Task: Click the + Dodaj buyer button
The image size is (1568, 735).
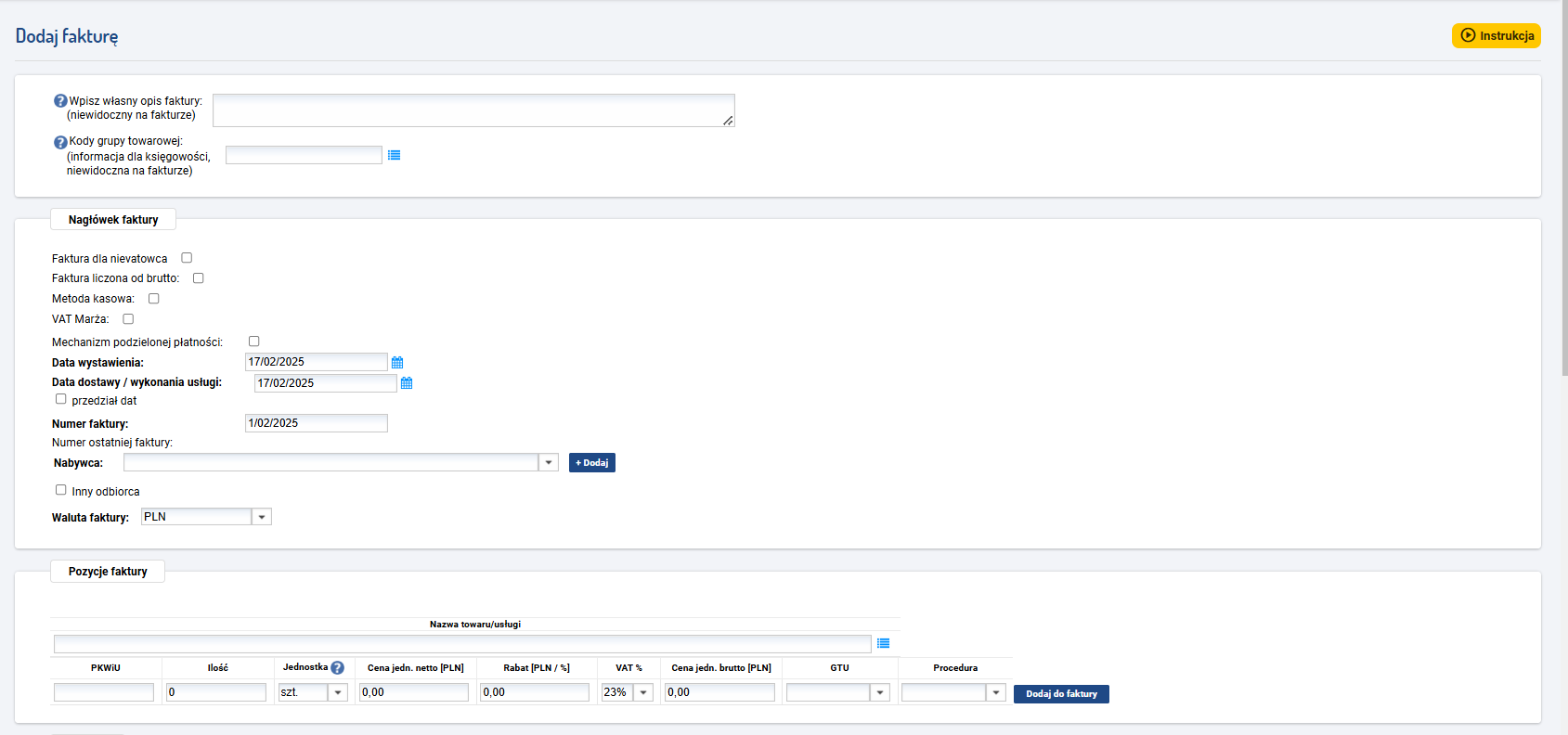Action: (591, 462)
